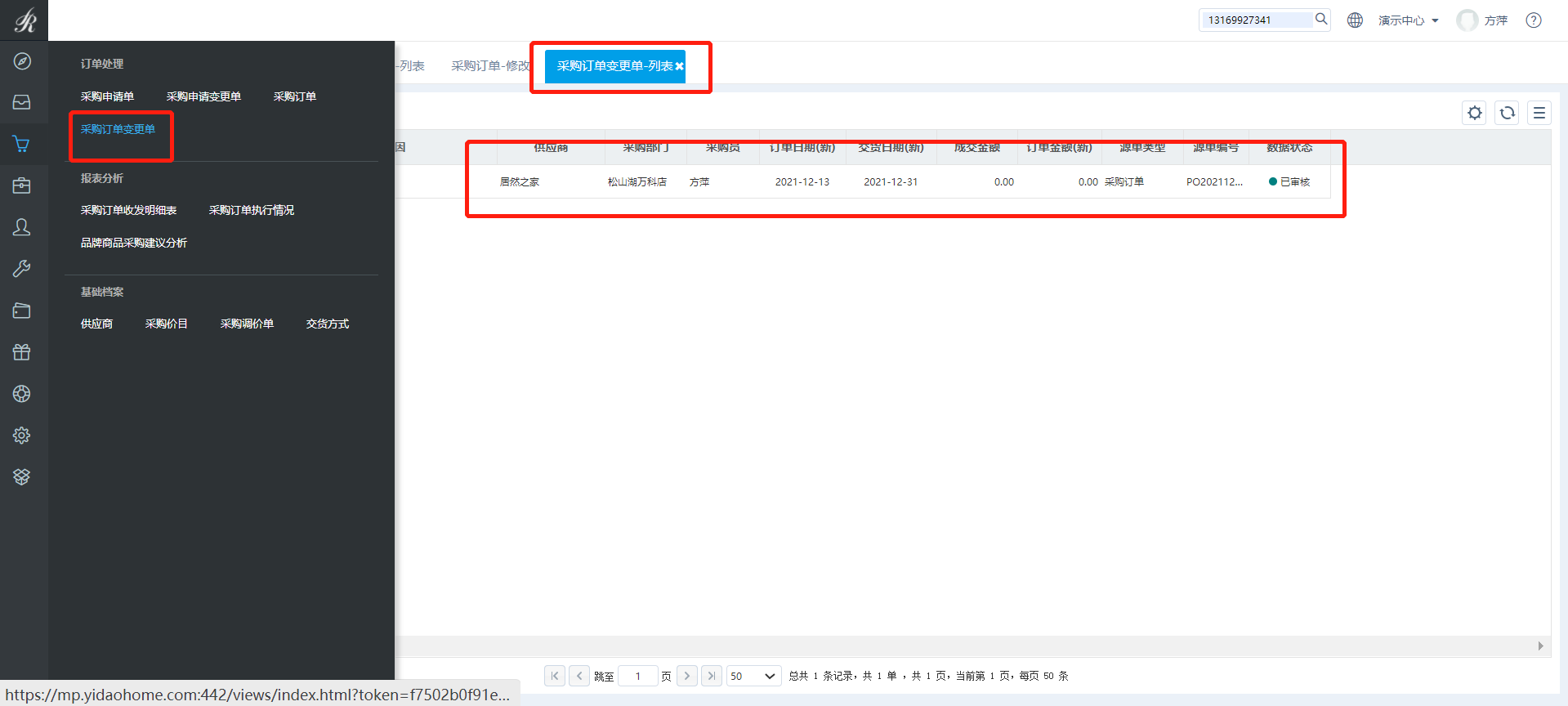Click the page number jump field
The image size is (1568, 706).
coord(638,676)
